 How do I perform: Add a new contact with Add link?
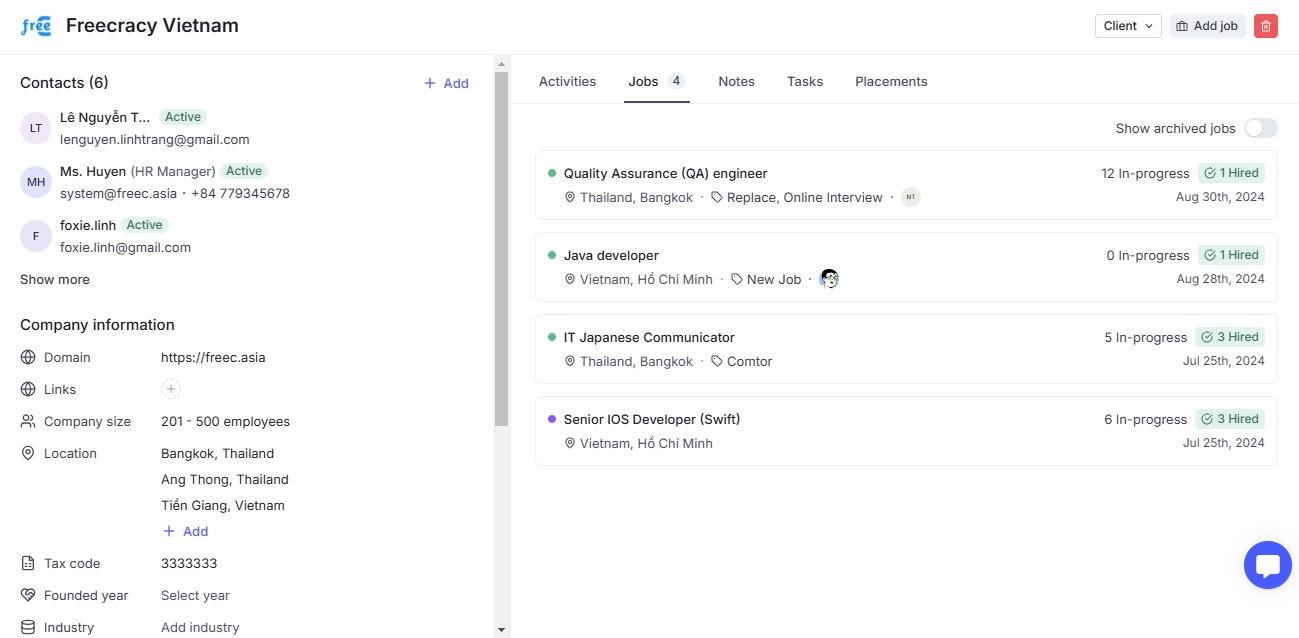[x=446, y=83]
